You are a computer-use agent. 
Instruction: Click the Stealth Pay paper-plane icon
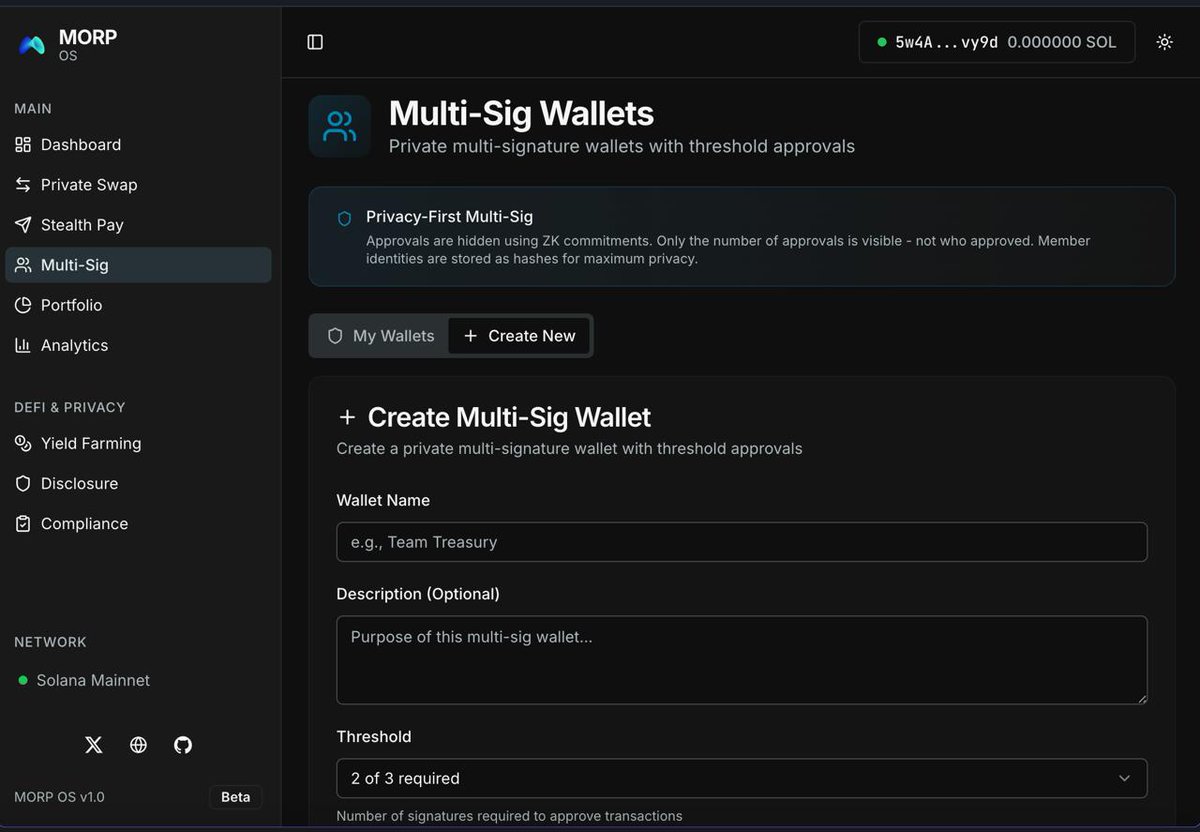(23, 225)
